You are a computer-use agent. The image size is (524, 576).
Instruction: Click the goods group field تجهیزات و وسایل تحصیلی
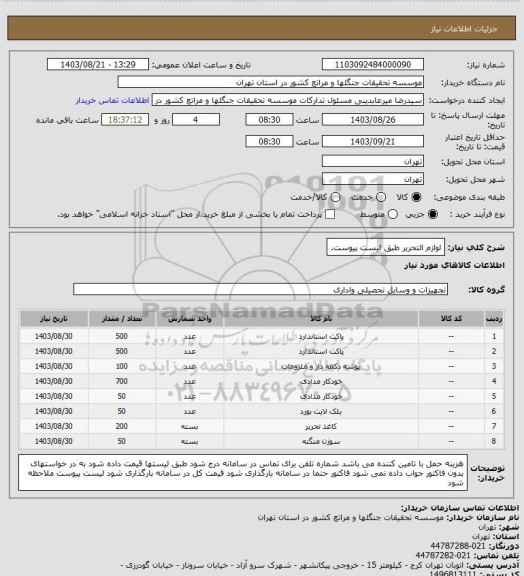click(260, 289)
